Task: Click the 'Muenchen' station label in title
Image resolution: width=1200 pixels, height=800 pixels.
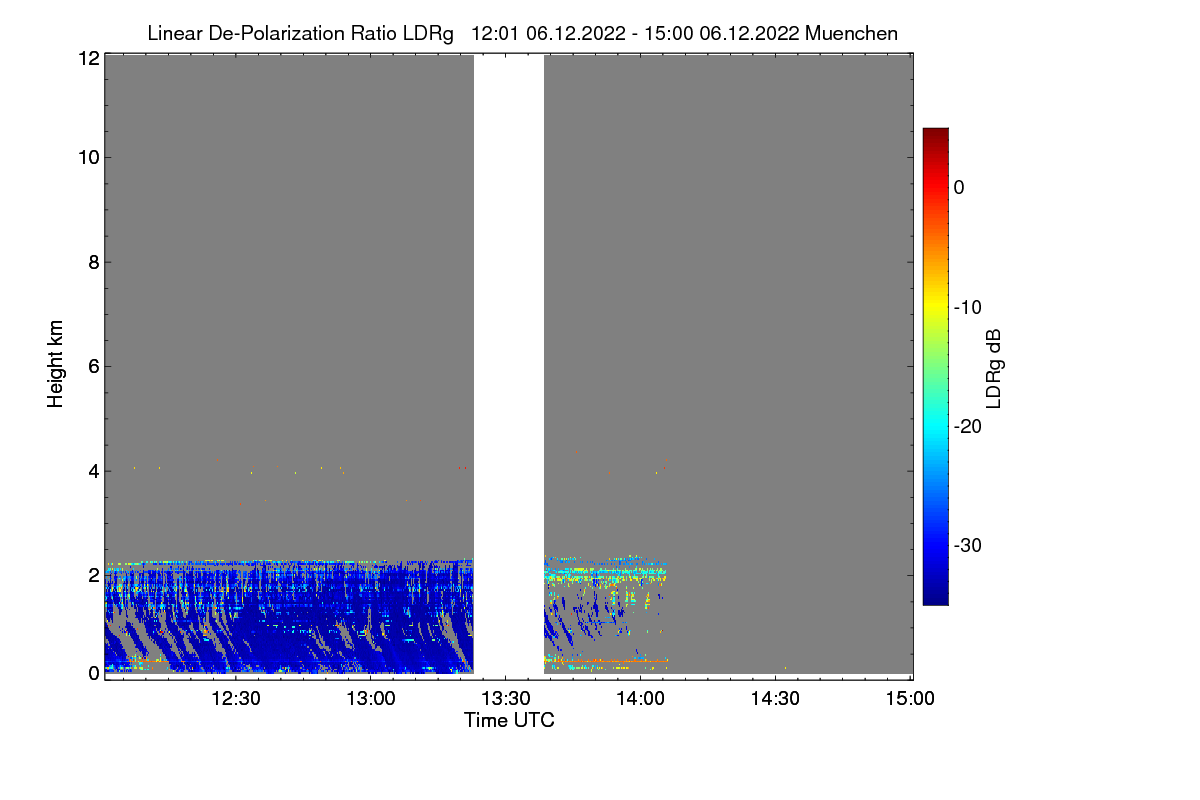Action: point(851,33)
